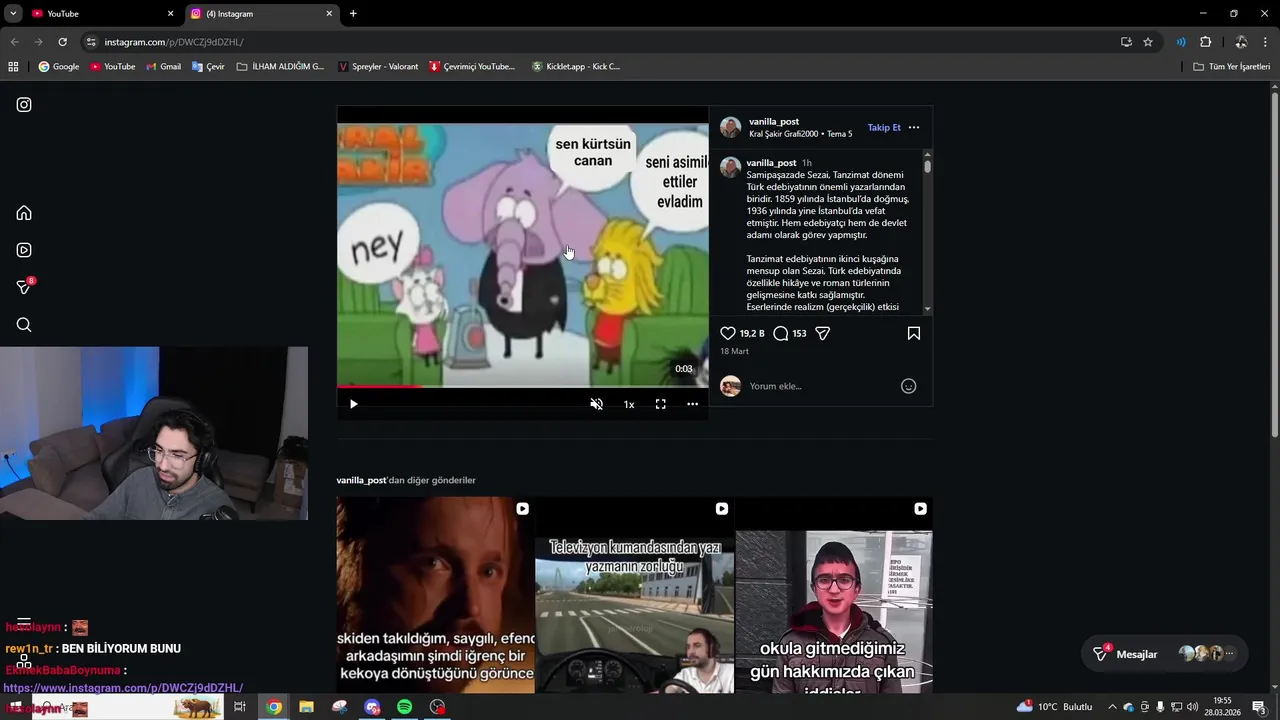1280x720 pixels.
Task: Open YouTube bookmark in bookmarks bar
Action: [113, 67]
